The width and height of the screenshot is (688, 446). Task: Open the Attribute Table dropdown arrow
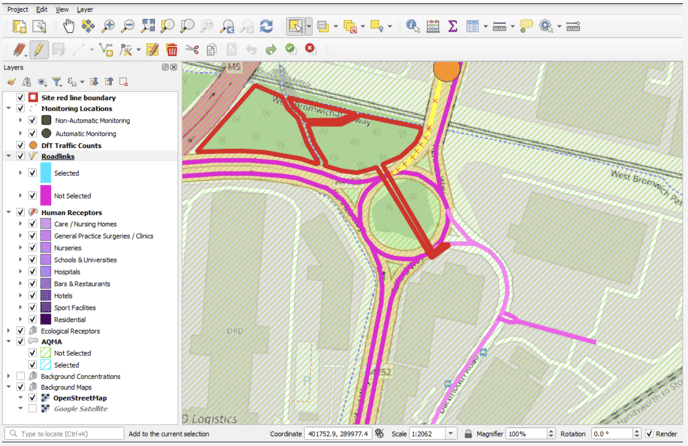[485, 26]
